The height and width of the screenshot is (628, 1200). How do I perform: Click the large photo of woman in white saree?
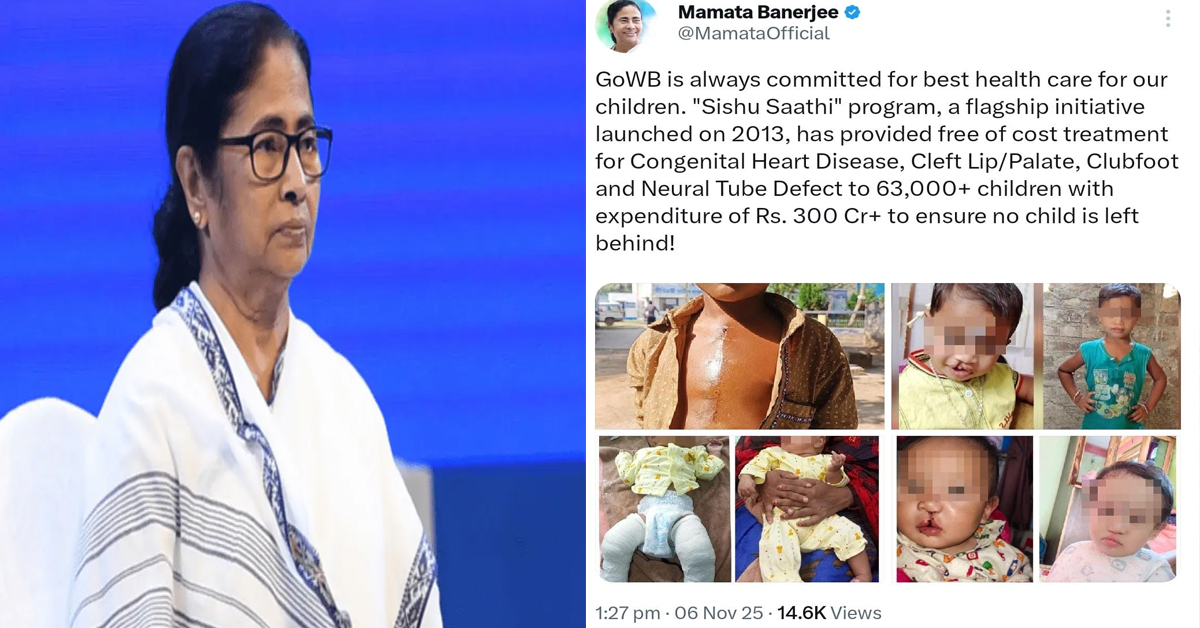pyautogui.click(x=291, y=314)
